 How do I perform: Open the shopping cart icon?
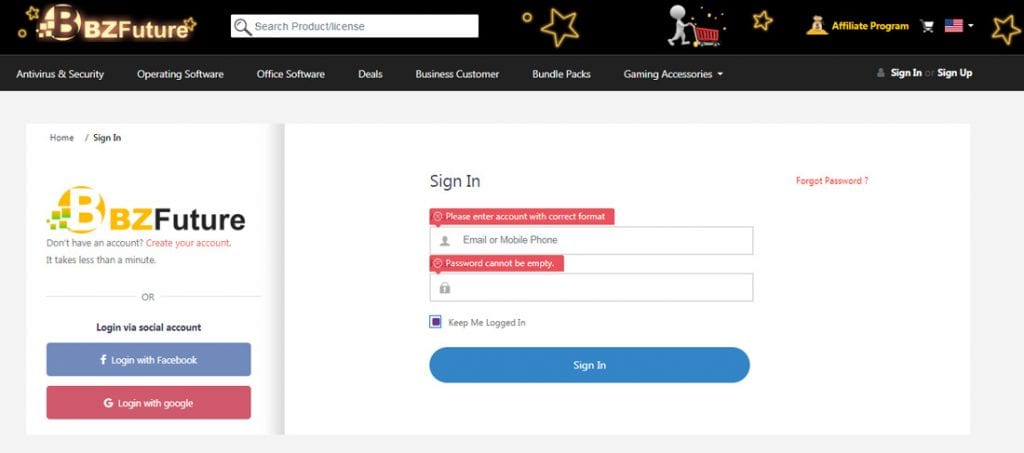927,26
